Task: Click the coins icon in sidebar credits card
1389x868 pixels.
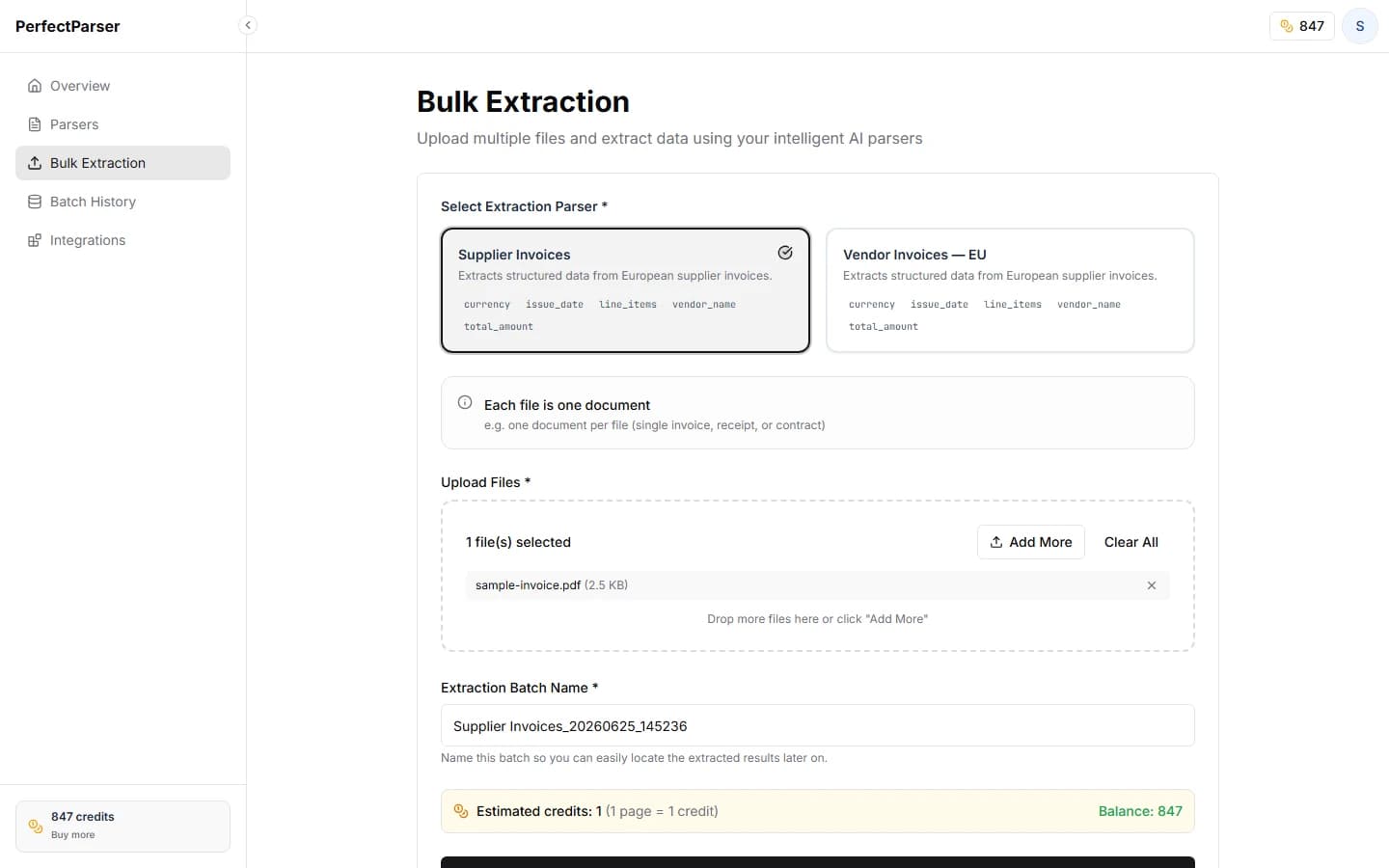Action: pyautogui.click(x=36, y=827)
